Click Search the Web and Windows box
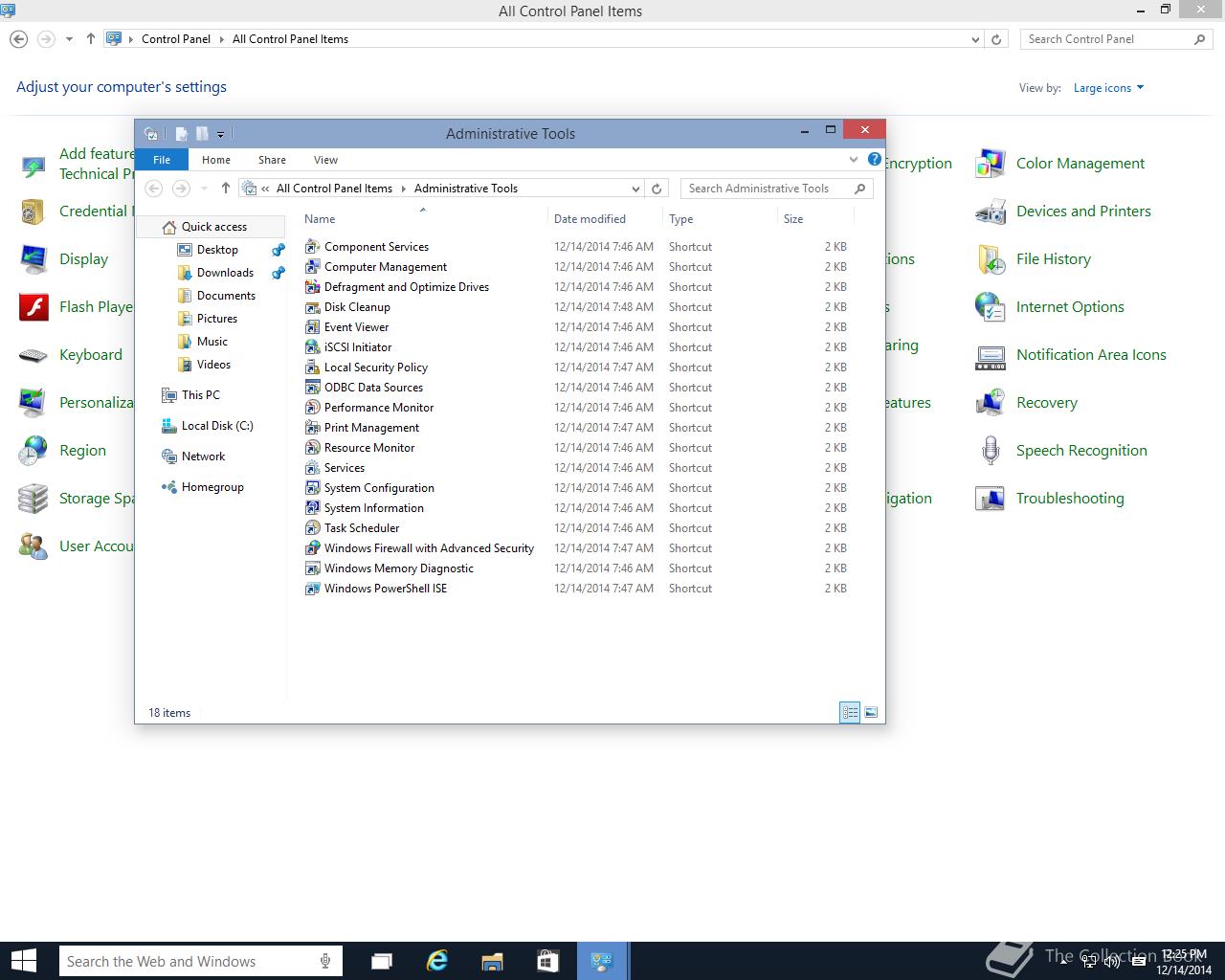 200,961
